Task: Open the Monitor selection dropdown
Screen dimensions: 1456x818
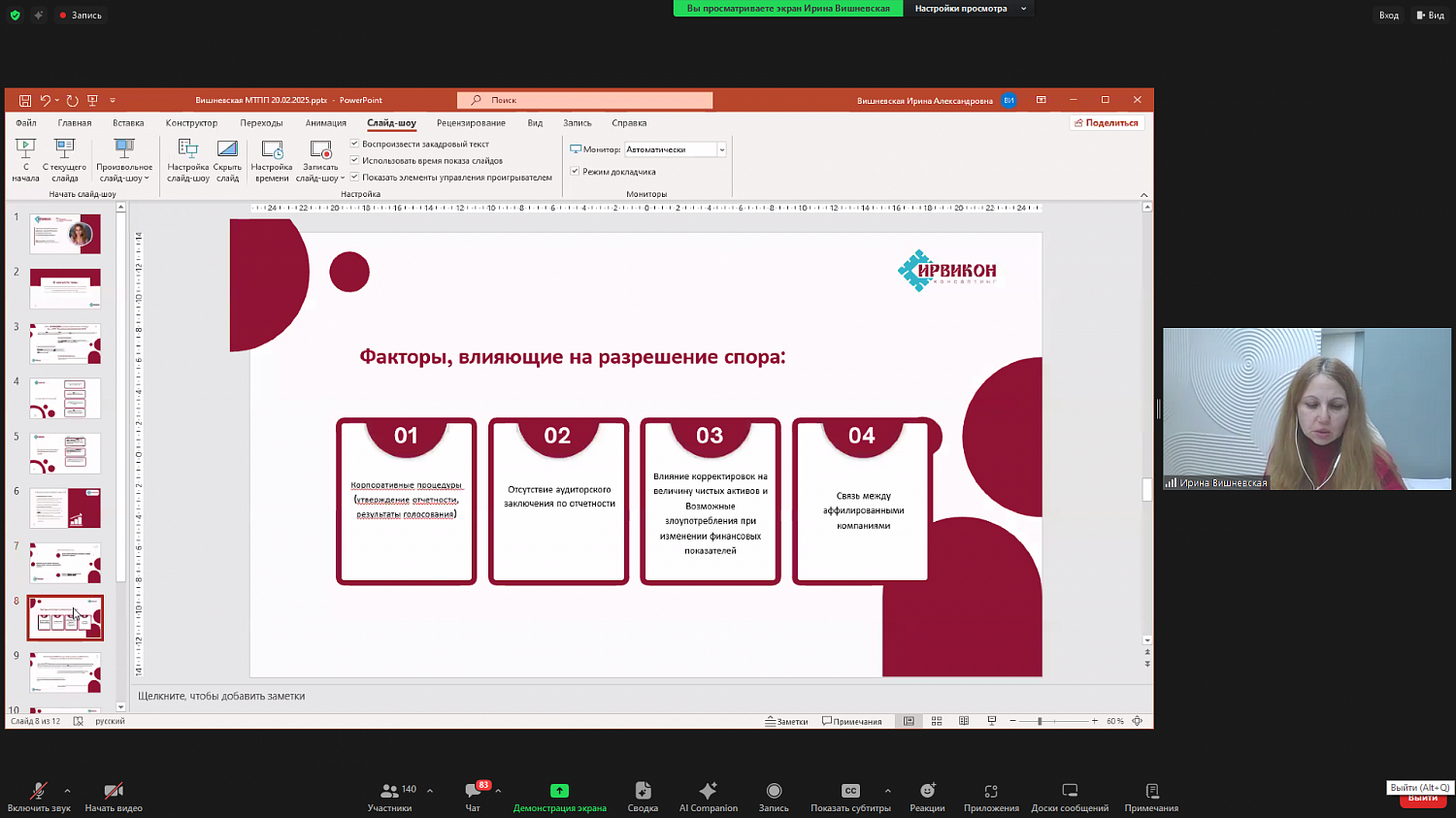Action: pyautogui.click(x=721, y=149)
